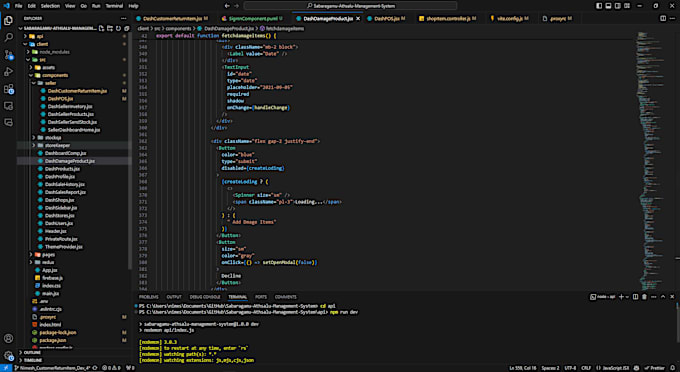Go back using navigation arrow
Screen dimensions: 680x372
[x=227, y=6]
